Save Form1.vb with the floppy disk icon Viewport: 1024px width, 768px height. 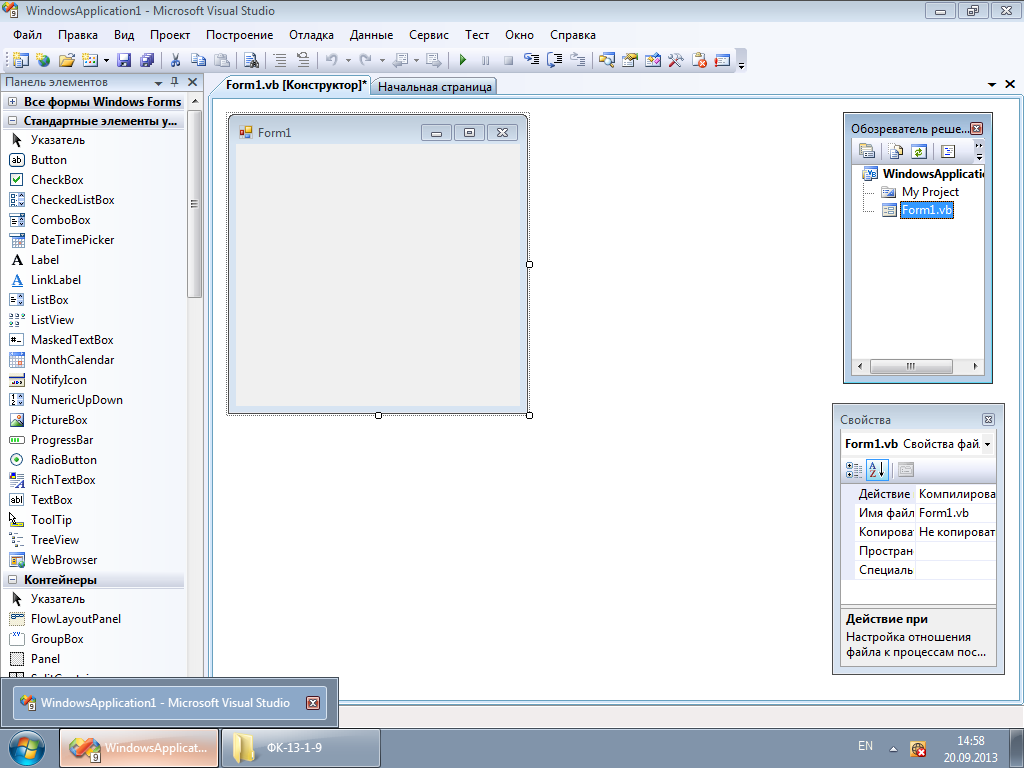coord(124,60)
